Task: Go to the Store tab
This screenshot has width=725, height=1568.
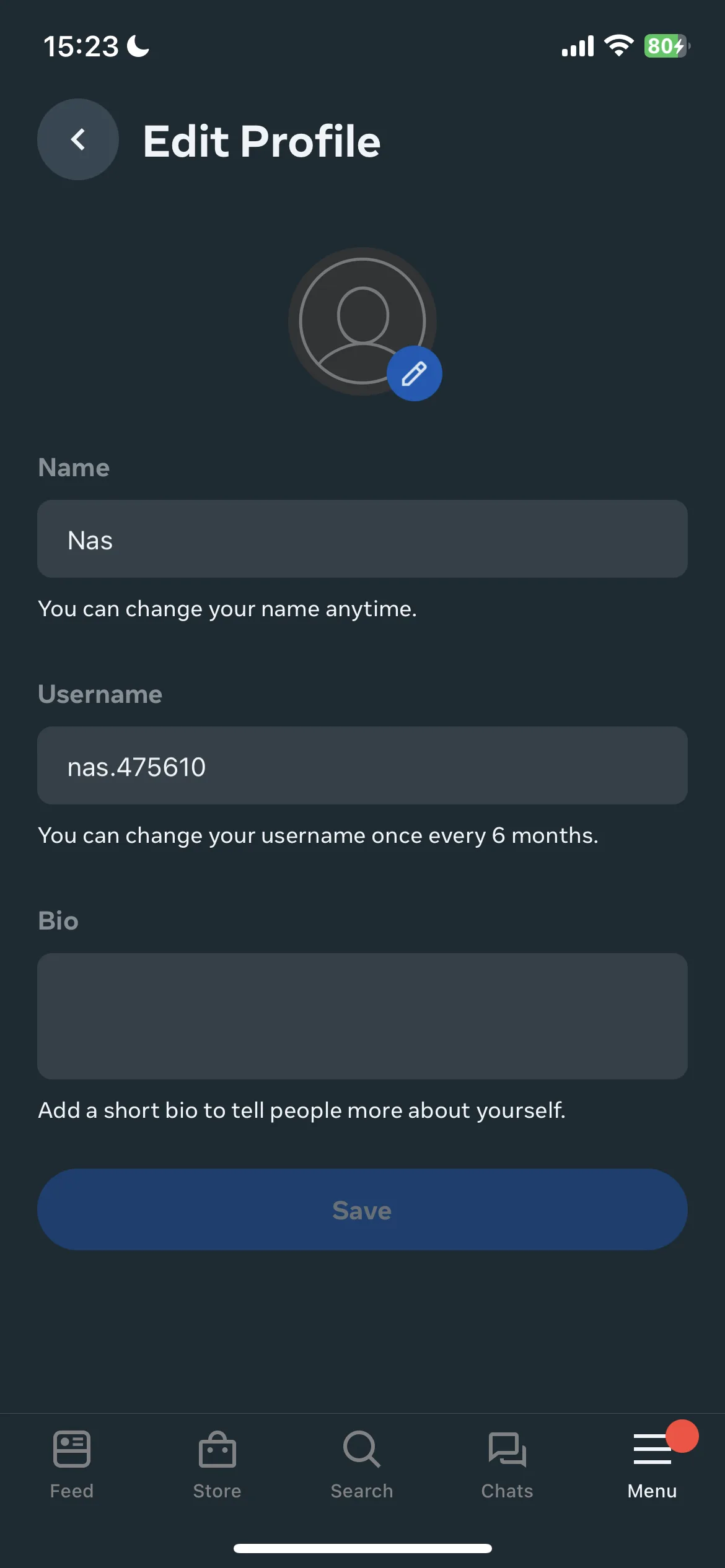Action: point(217,1465)
